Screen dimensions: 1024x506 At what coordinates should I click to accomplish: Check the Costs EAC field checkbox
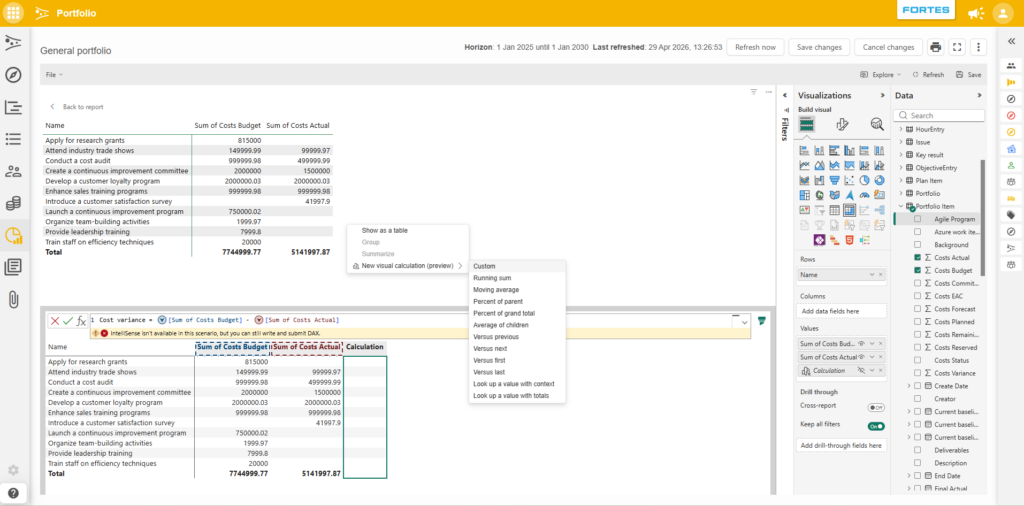(918, 296)
